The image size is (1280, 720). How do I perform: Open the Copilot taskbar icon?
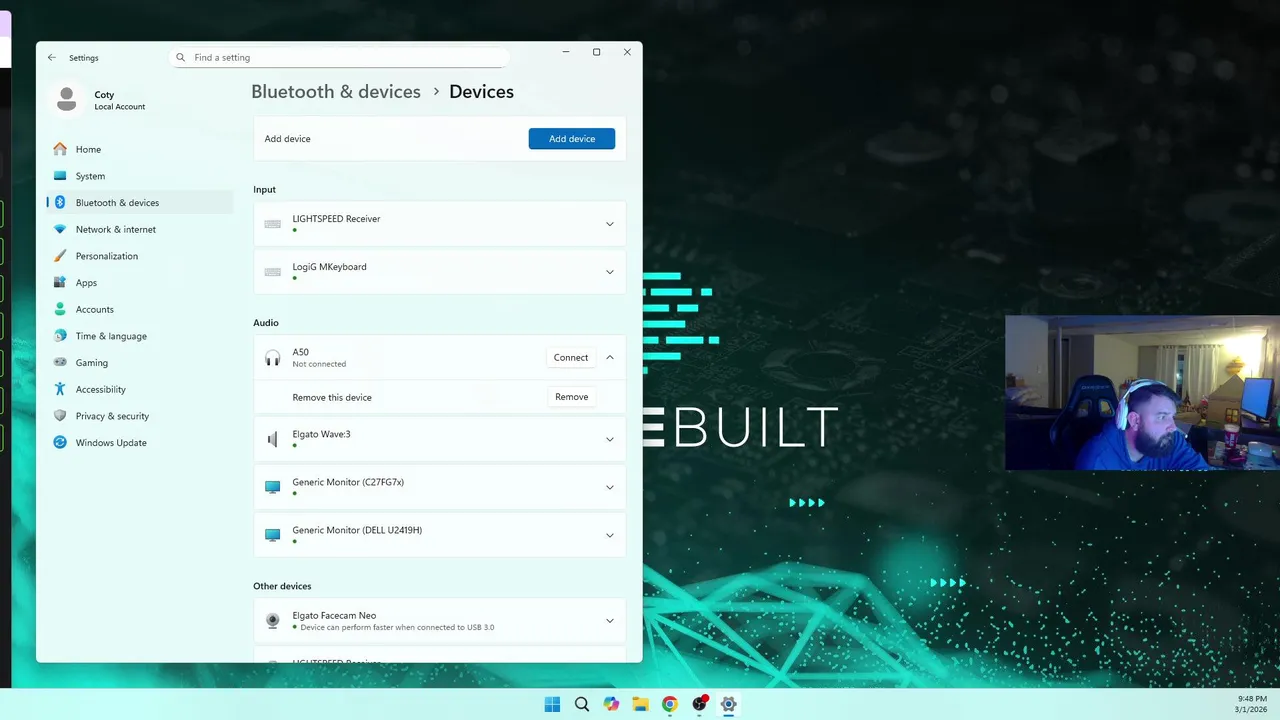pos(611,704)
